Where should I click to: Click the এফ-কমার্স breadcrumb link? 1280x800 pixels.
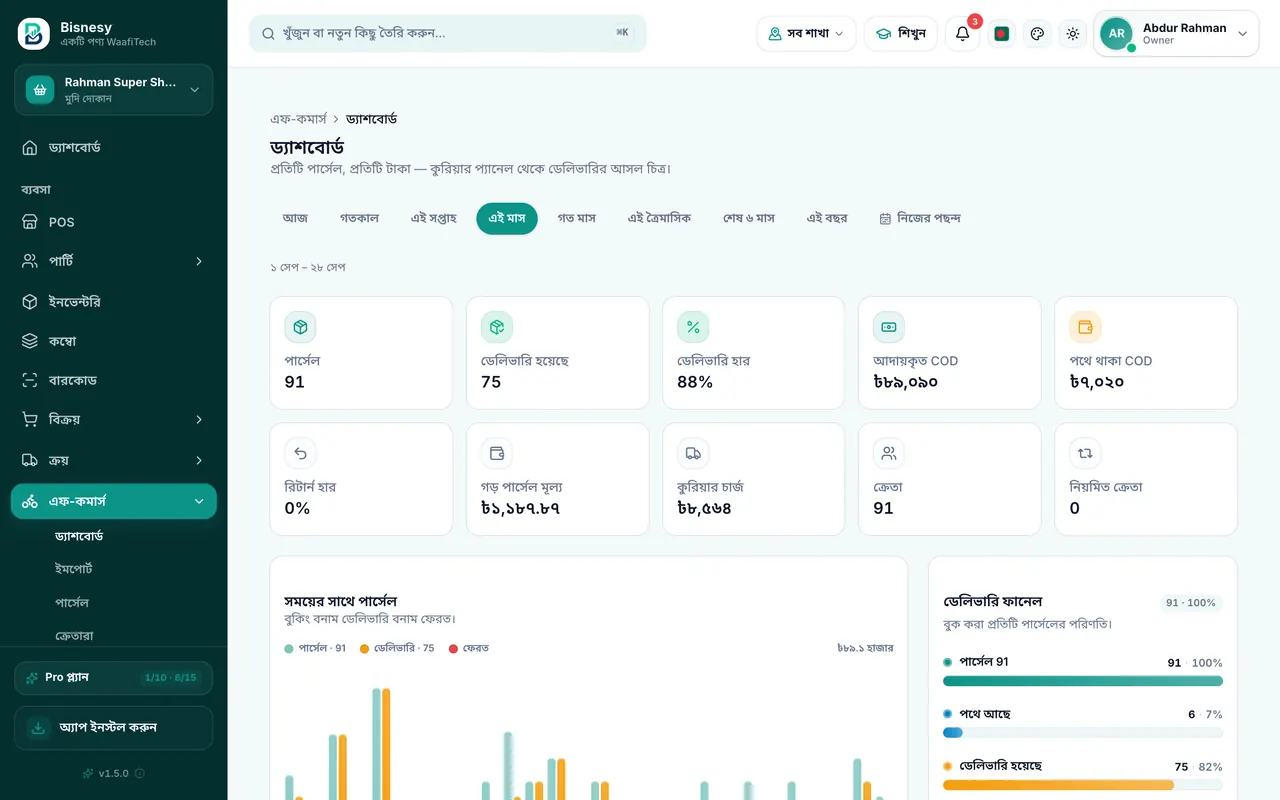pos(298,119)
